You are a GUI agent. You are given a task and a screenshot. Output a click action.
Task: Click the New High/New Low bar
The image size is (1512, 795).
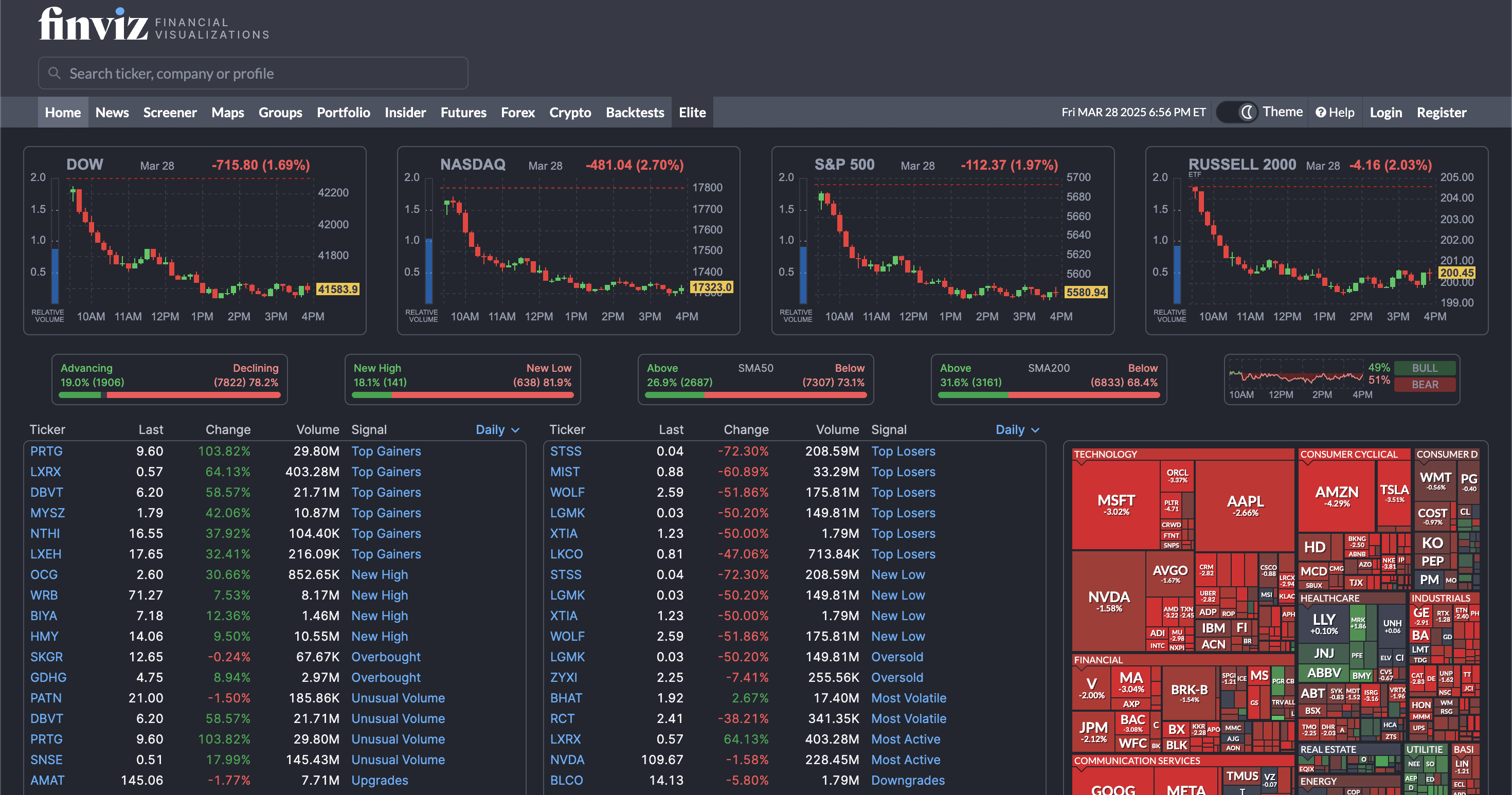[x=462, y=395]
